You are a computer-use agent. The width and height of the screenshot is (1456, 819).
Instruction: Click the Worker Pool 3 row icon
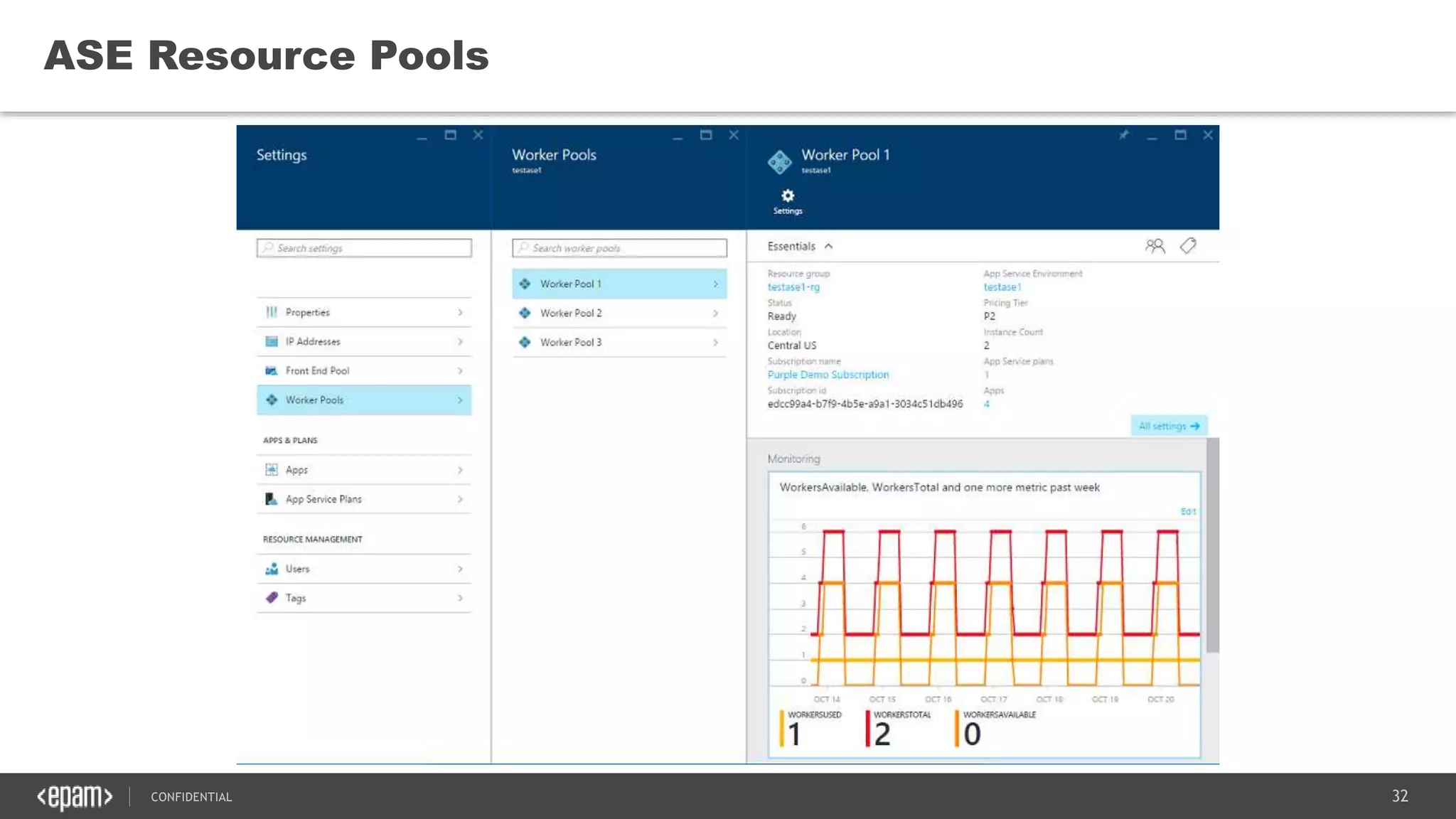[x=525, y=342]
